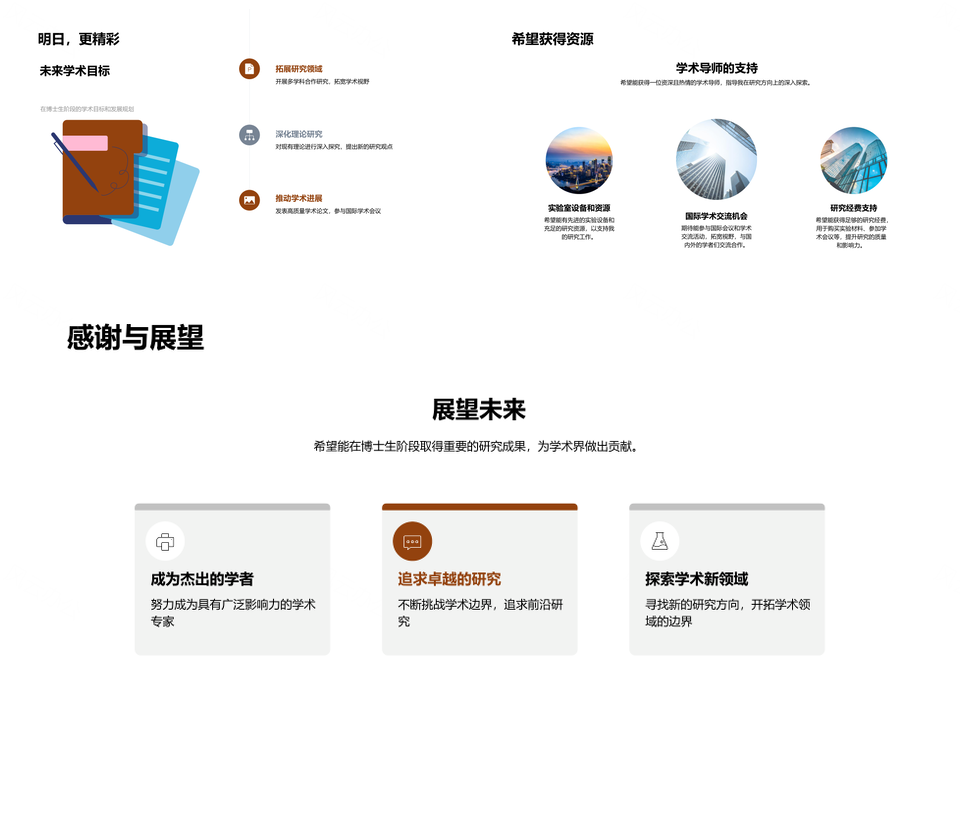Click the brown document icon beside 拓展研究领域

249,69
